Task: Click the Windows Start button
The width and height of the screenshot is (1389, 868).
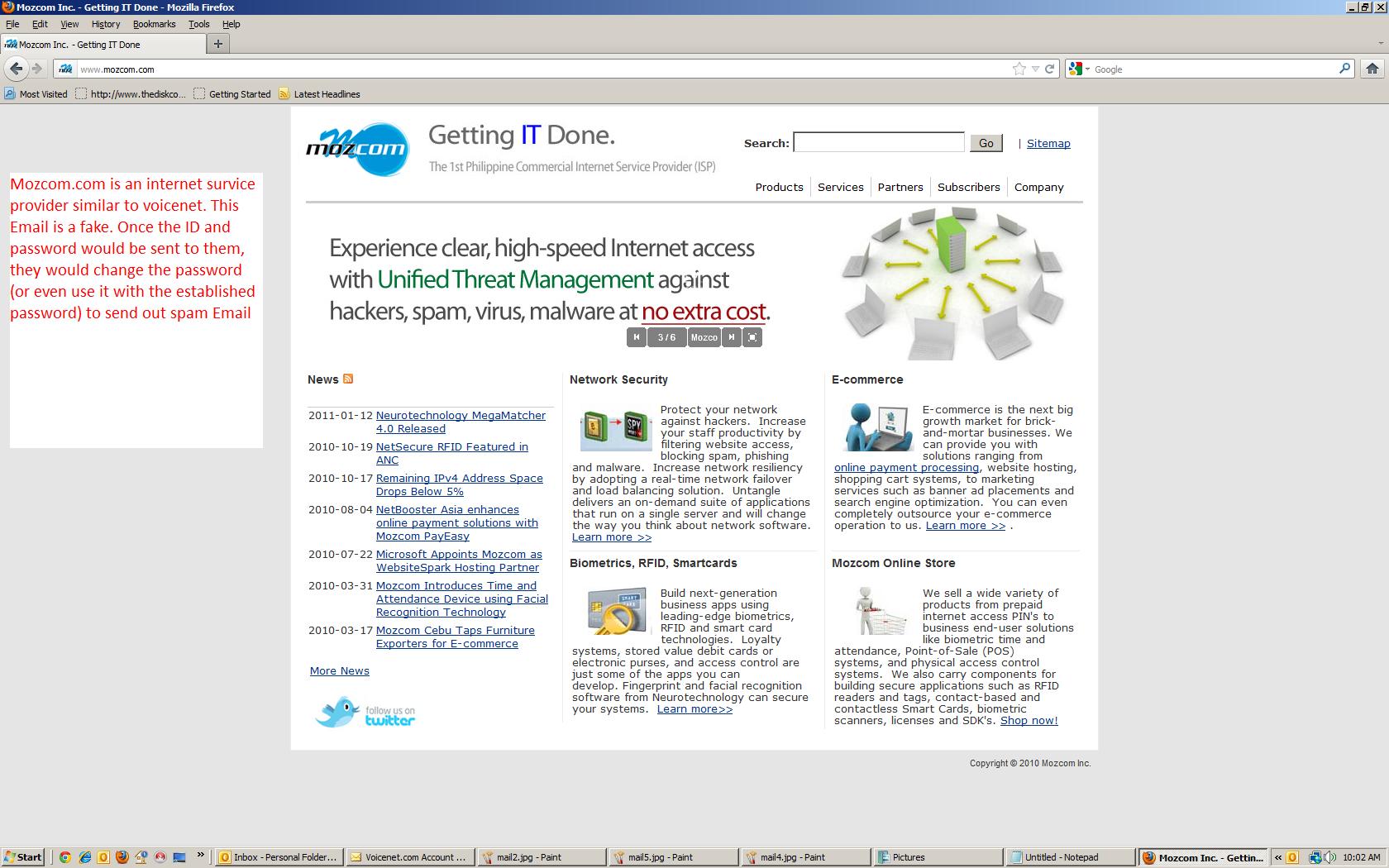Action: click(23, 857)
